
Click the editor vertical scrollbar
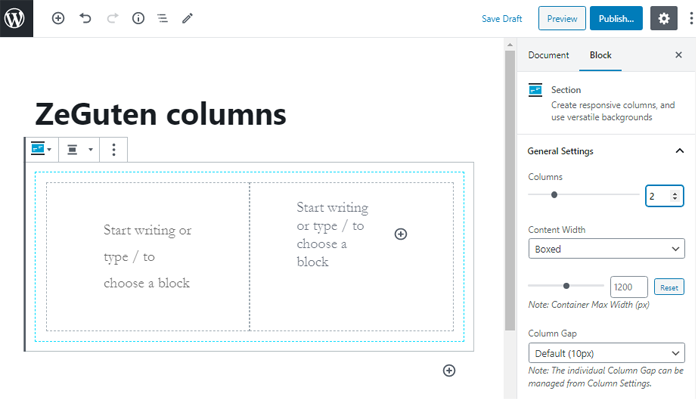pos(510,190)
